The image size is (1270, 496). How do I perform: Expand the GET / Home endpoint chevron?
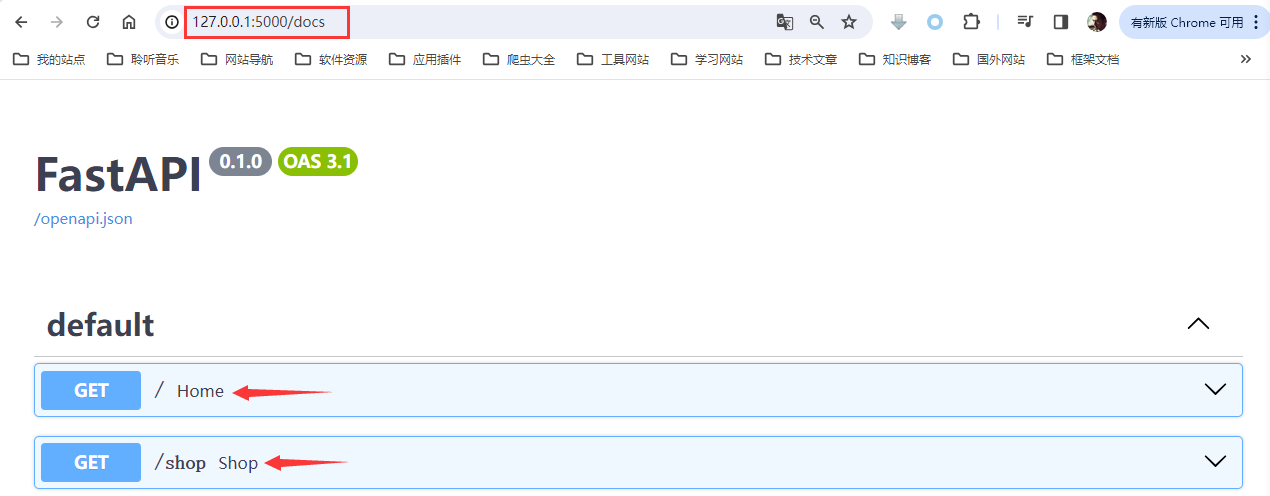[x=1215, y=390]
